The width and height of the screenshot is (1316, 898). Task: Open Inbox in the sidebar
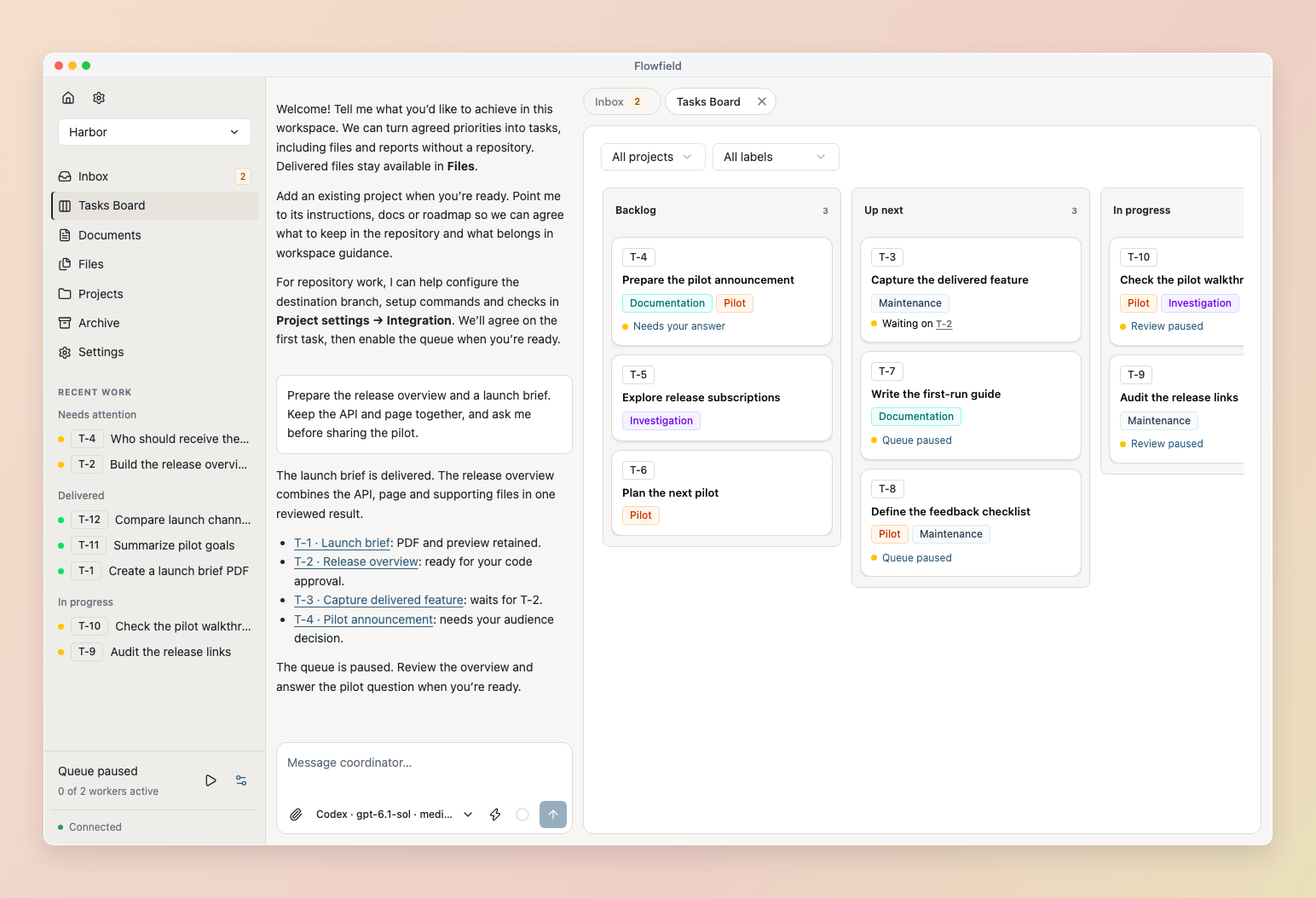tap(154, 176)
